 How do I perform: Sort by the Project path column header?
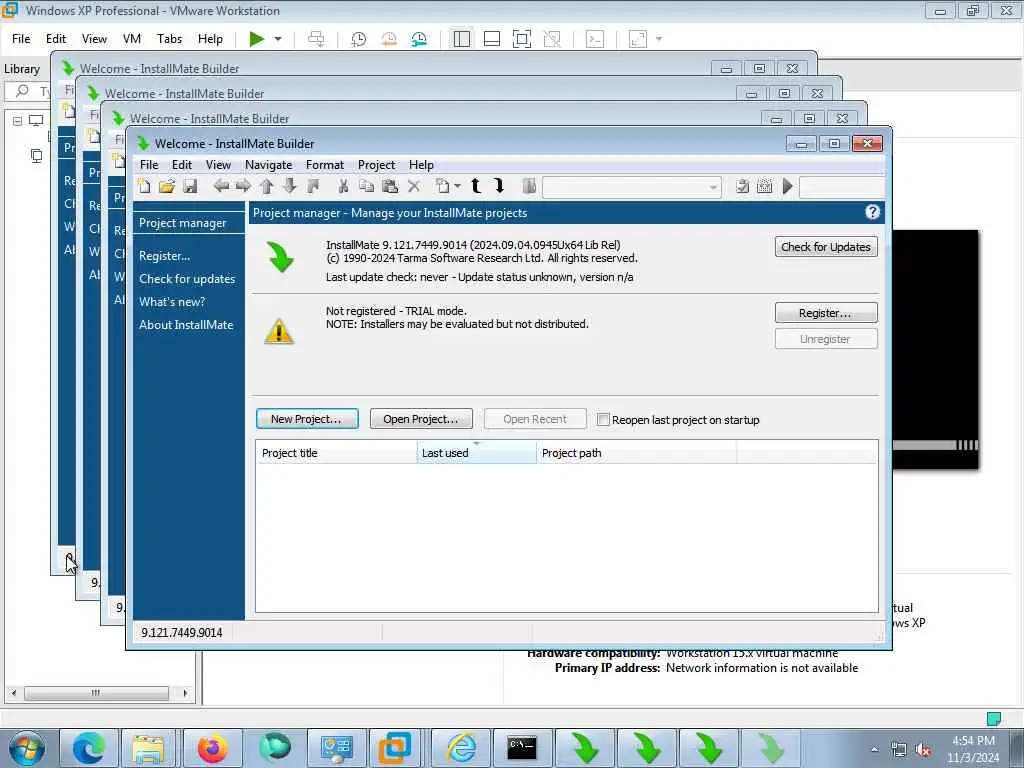637,453
